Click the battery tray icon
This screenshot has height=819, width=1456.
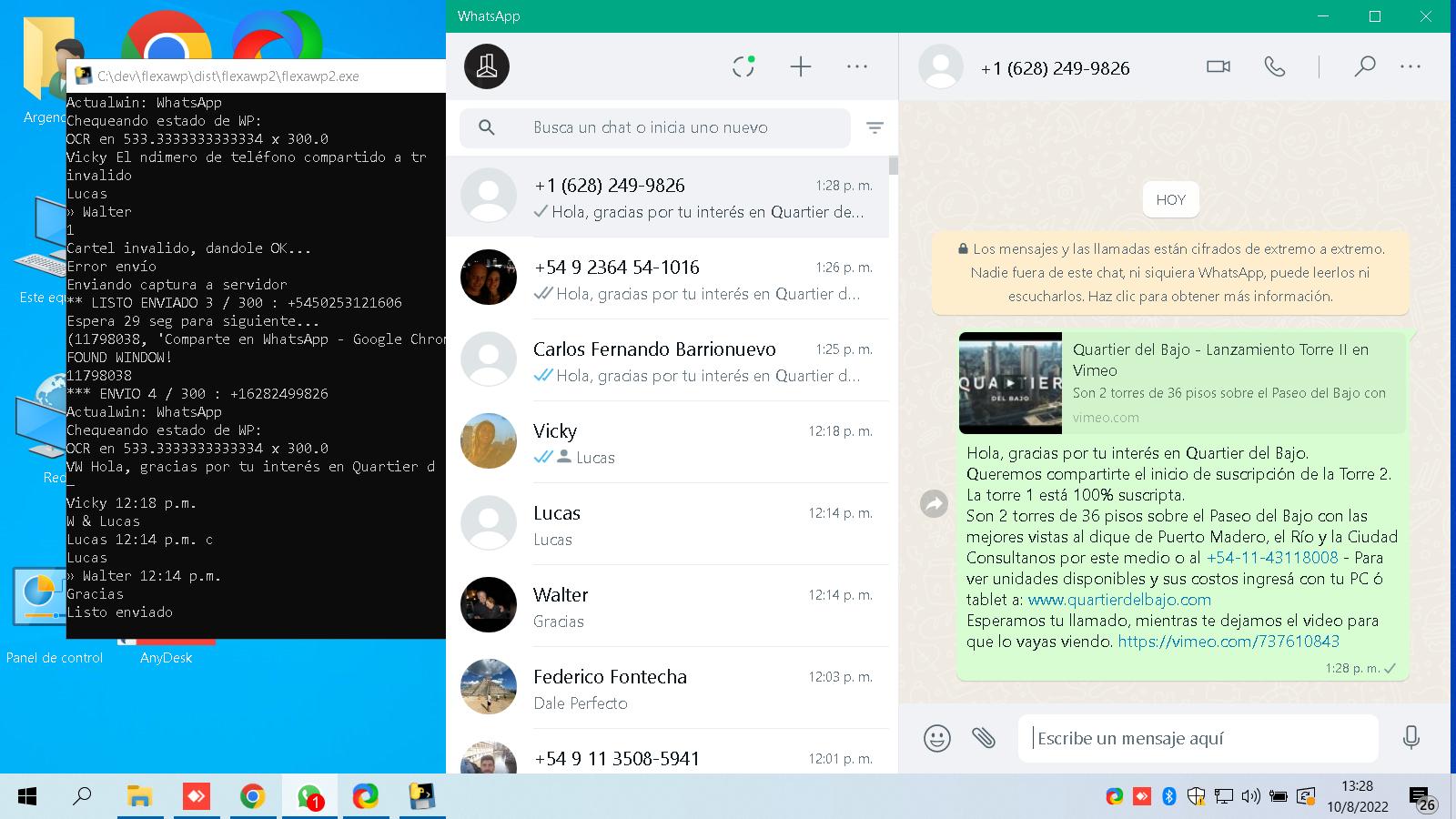pyautogui.click(x=1279, y=797)
